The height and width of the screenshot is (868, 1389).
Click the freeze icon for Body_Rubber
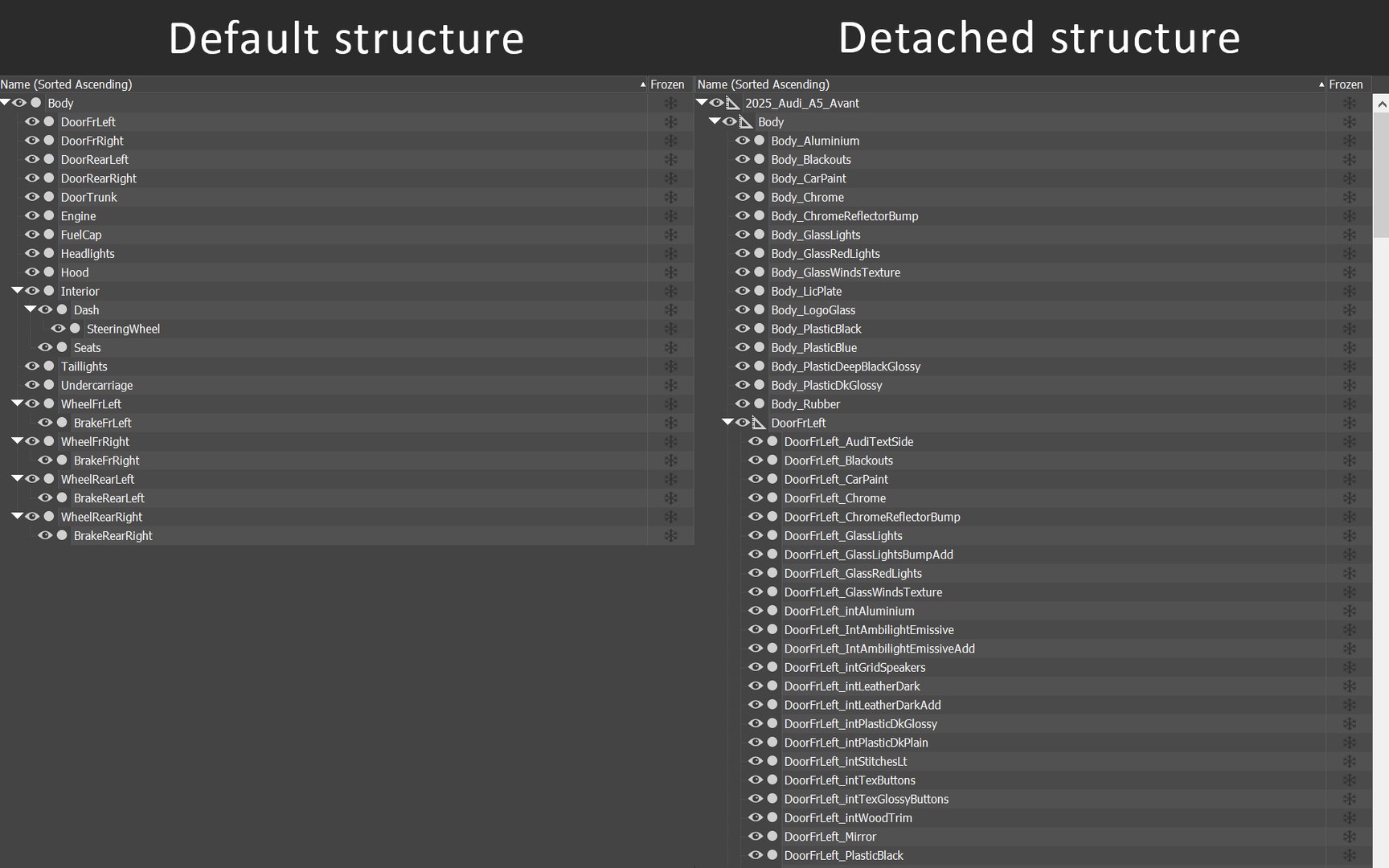point(1350,404)
